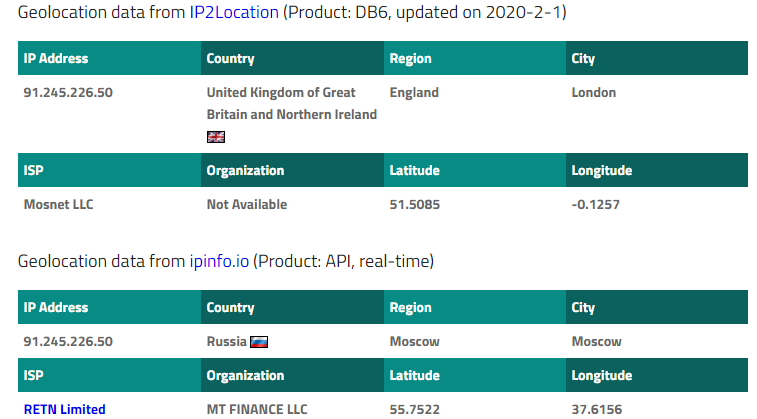Screen dimensions: 757x419
Task: Select the MT FINANCE LLC organization cell
Action: tap(257, 408)
